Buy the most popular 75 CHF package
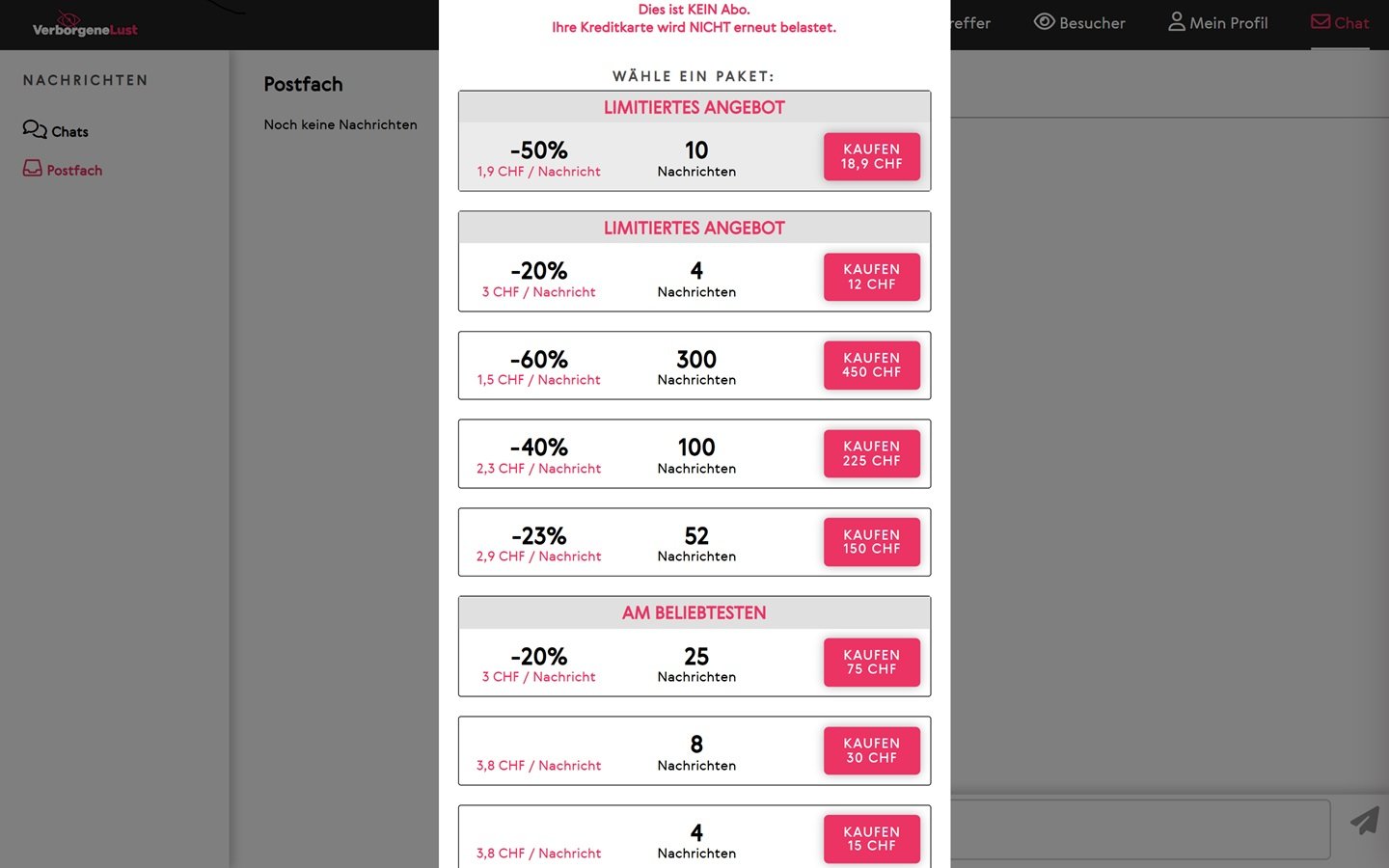Screen dimensions: 1389x868 [871, 662]
